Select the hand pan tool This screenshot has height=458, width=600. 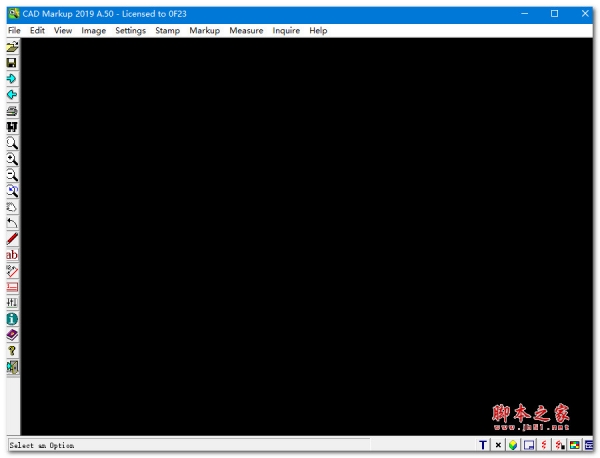12,207
